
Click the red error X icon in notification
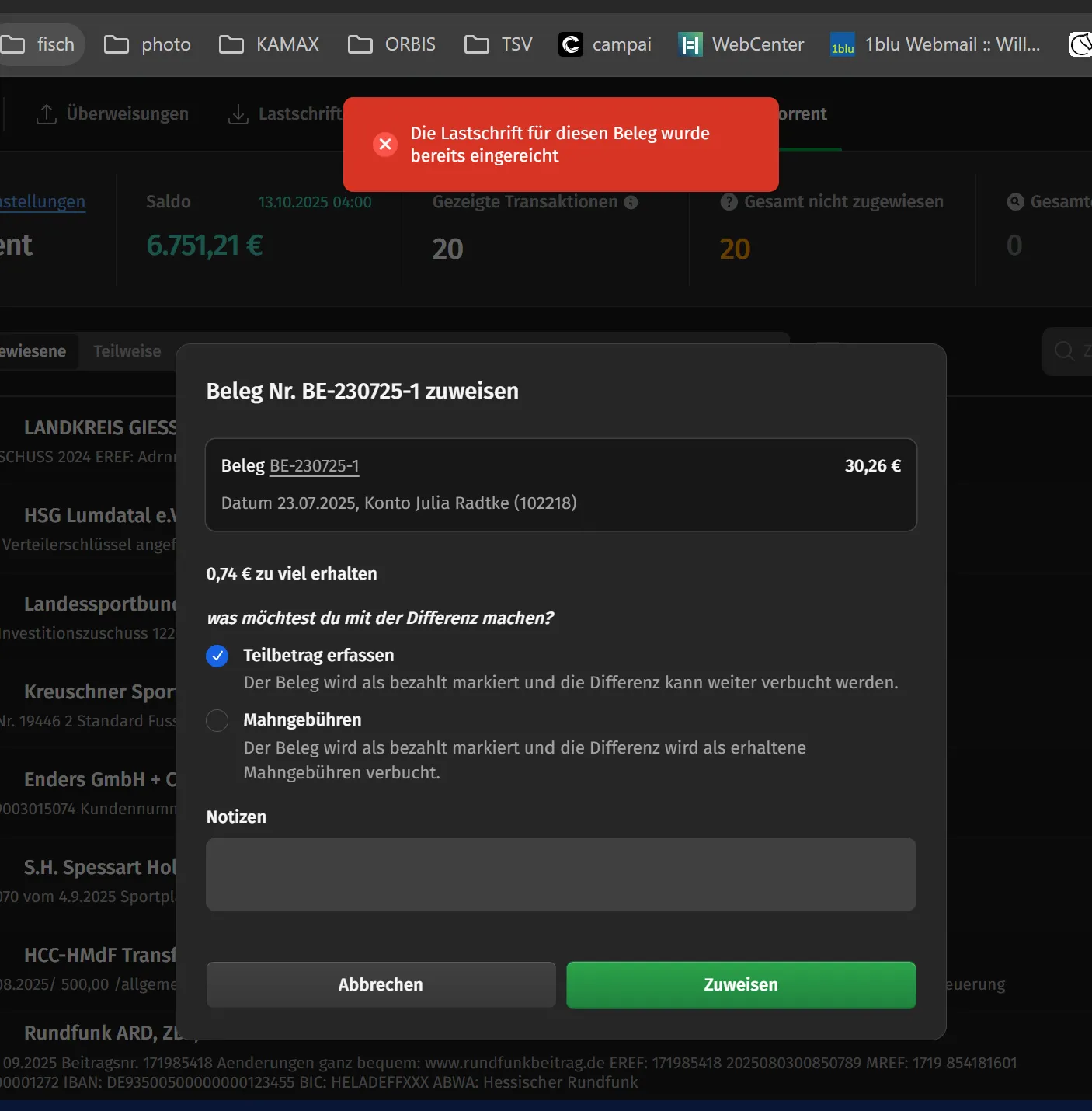point(385,145)
